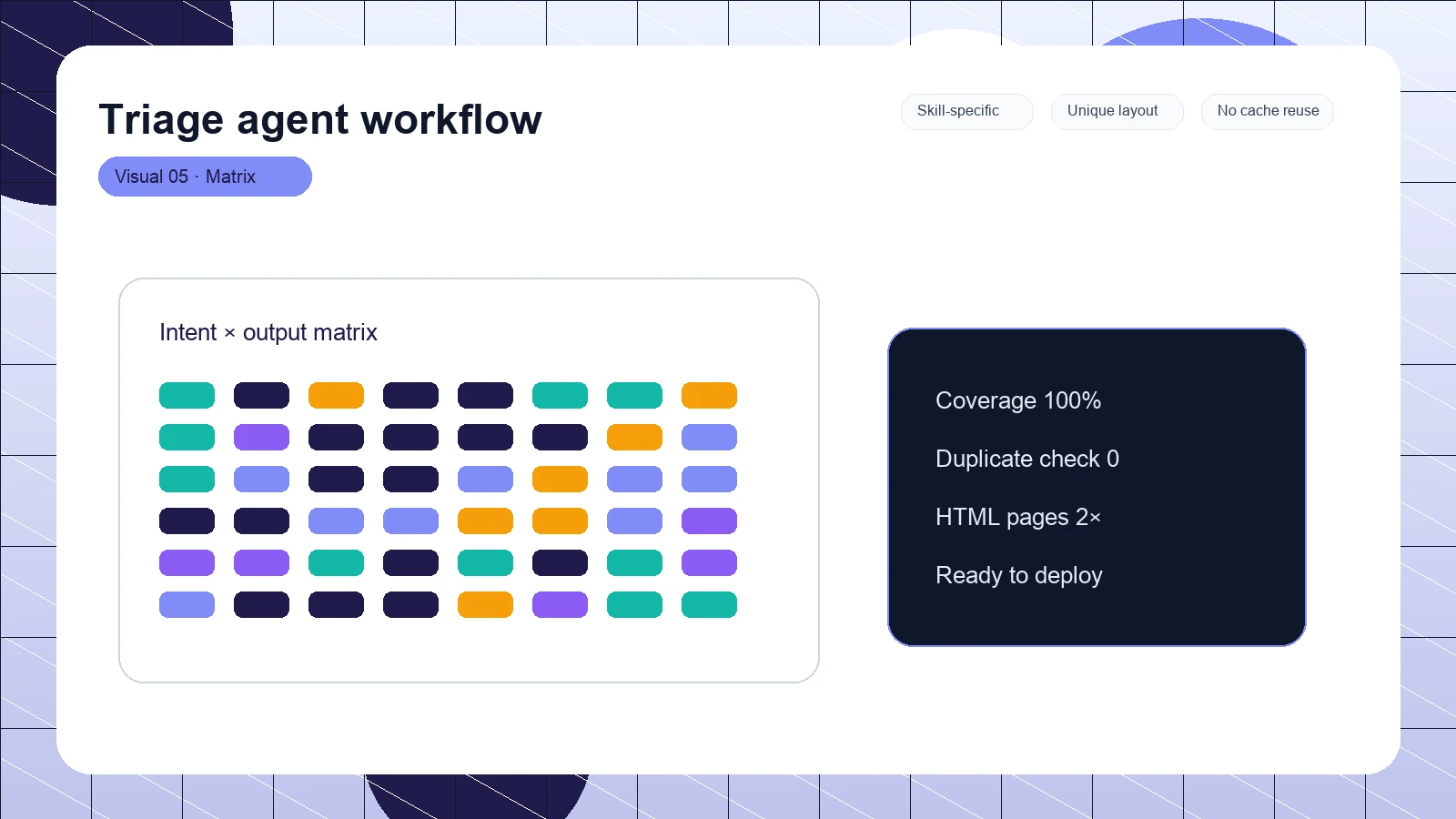1456x819 pixels.
Task: Select the only purple cell in bottom matrix row
Action: pyautogui.click(x=560, y=605)
